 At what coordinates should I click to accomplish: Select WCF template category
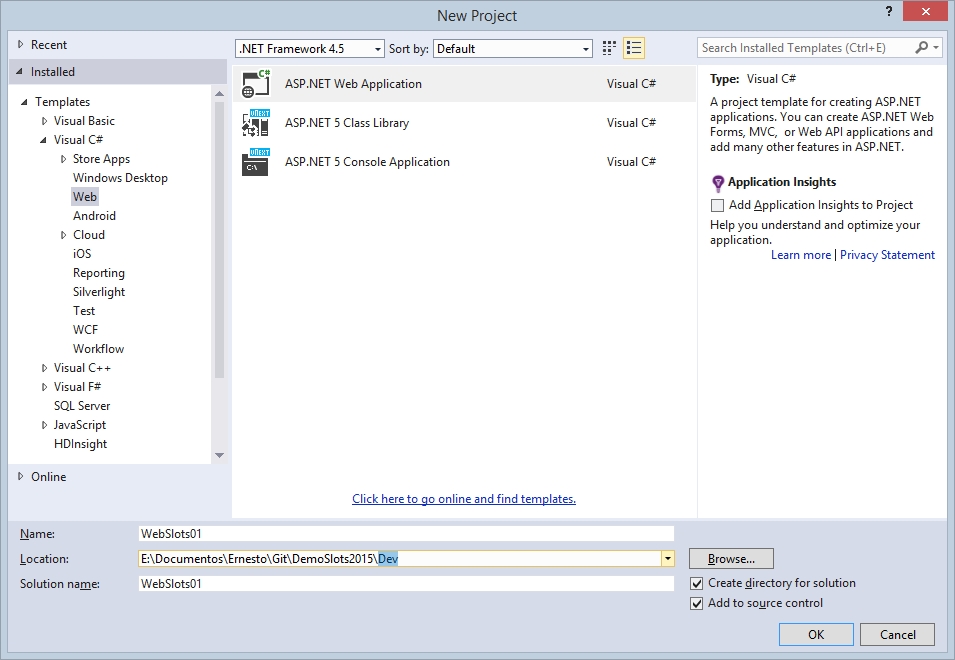click(85, 329)
